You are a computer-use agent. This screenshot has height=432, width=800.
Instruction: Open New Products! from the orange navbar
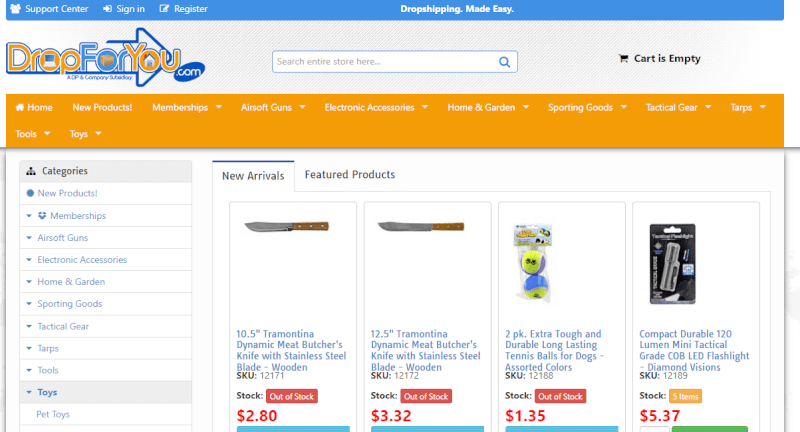pyautogui.click(x=102, y=107)
